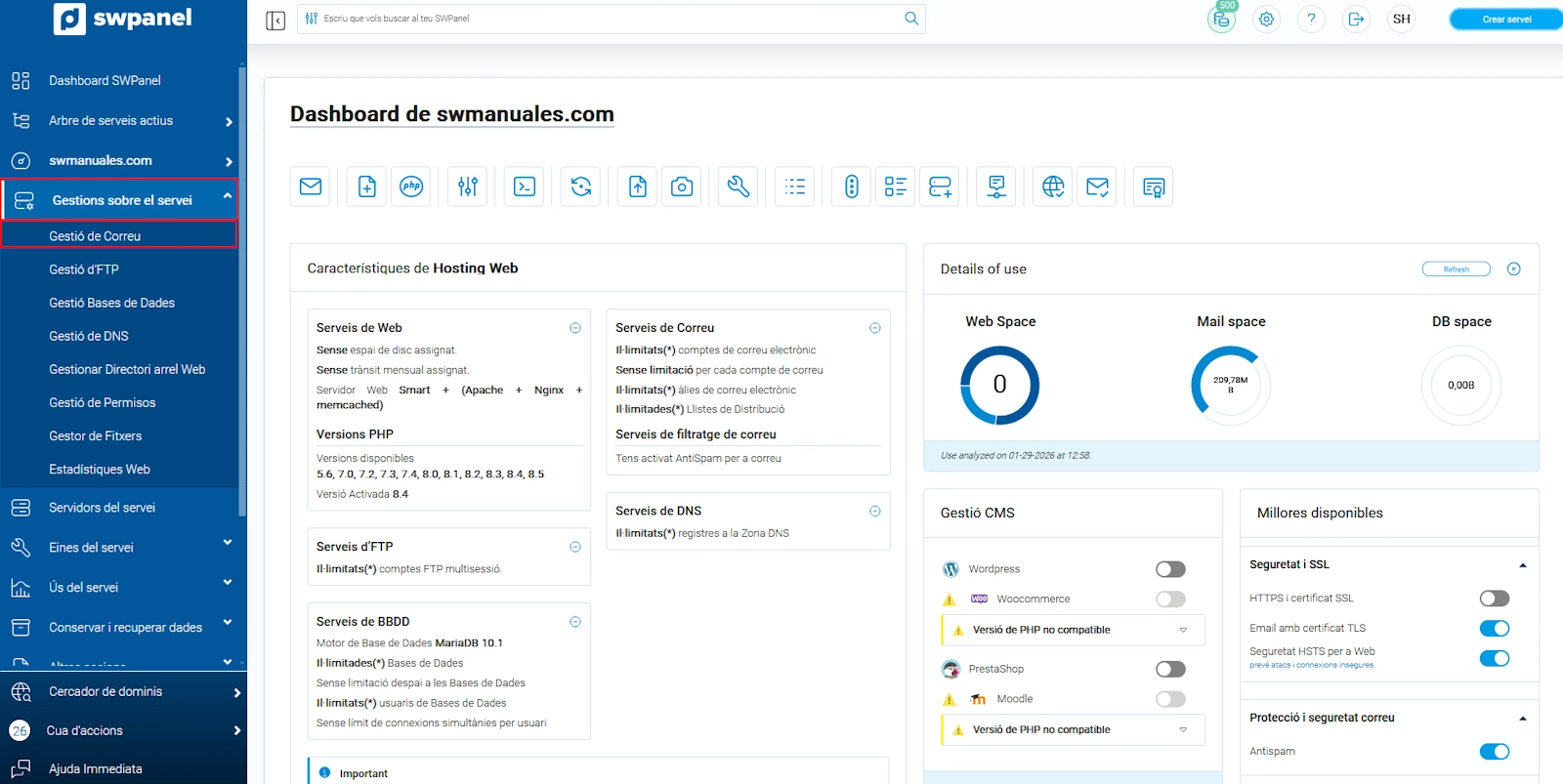Collapse the Seguretat i SSL section
The image size is (1563, 784).
point(1522,565)
